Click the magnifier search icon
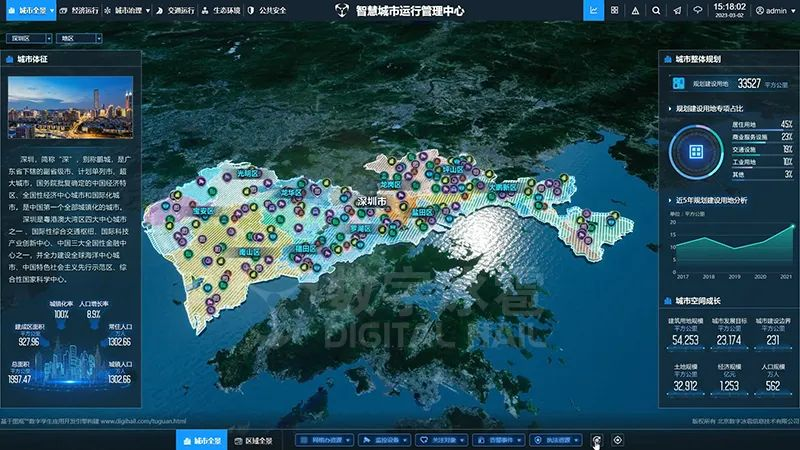 657,10
